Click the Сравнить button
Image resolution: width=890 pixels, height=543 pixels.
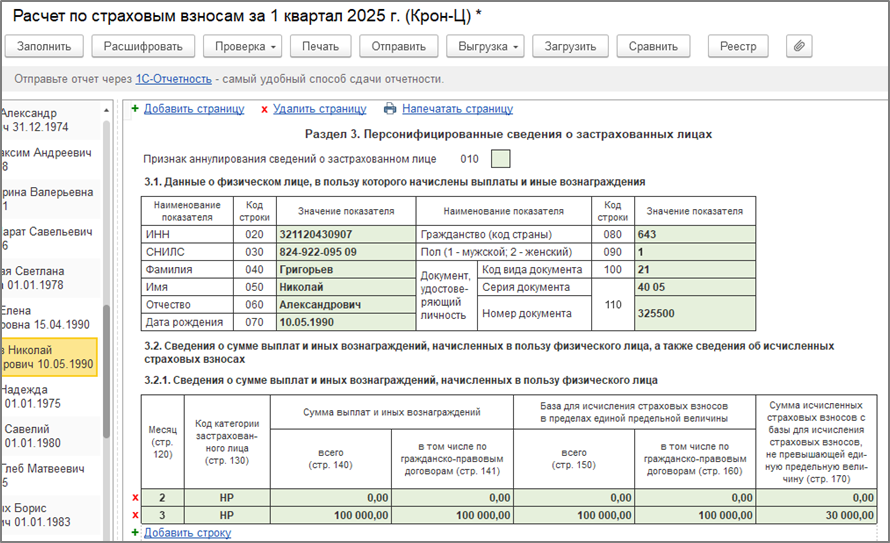point(653,46)
